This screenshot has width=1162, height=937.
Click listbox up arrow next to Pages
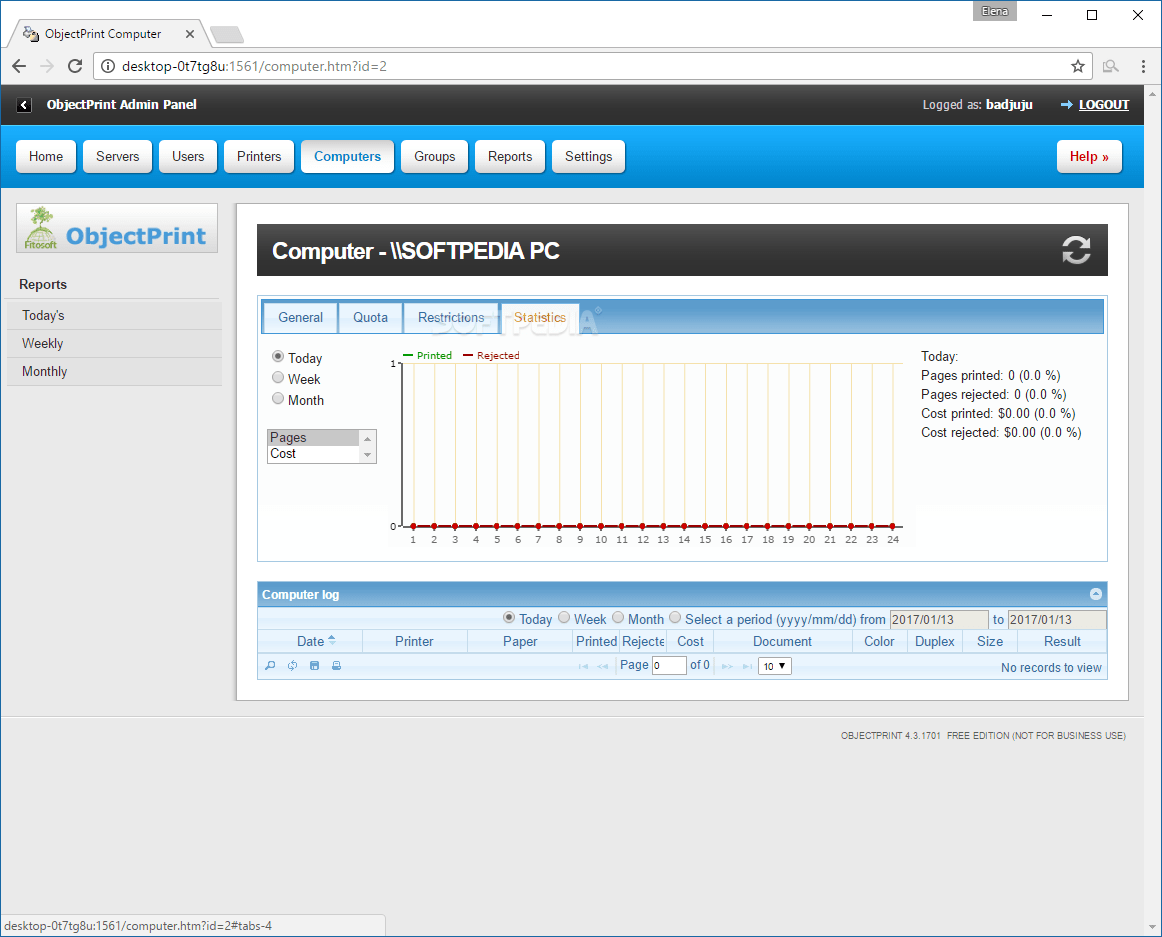pos(368,438)
